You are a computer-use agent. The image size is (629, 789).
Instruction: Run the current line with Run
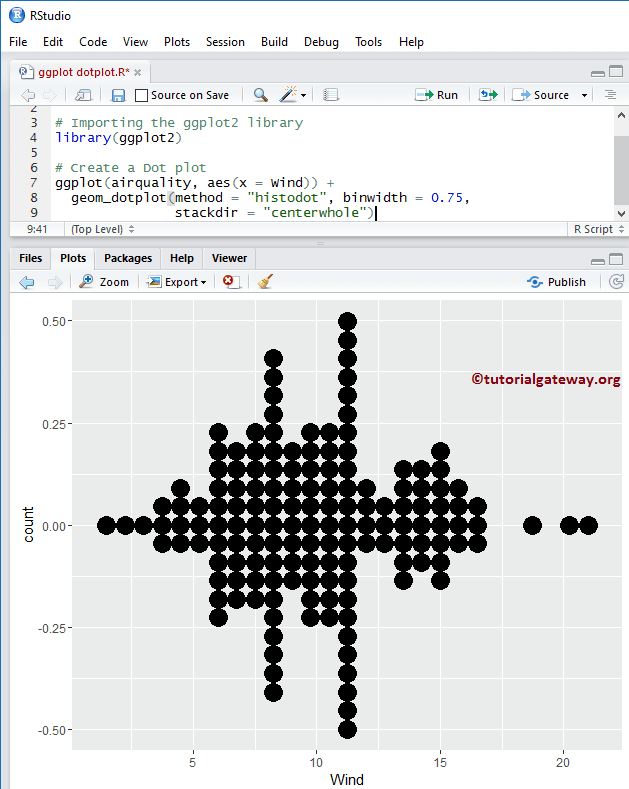click(x=436, y=95)
